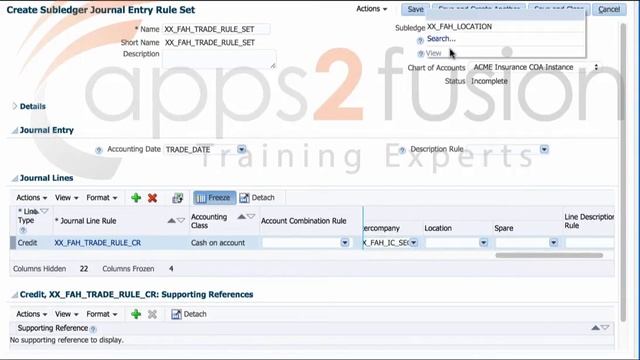The image size is (640, 360).
Task: Open Supporting References Format menu
Action: click(102, 314)
